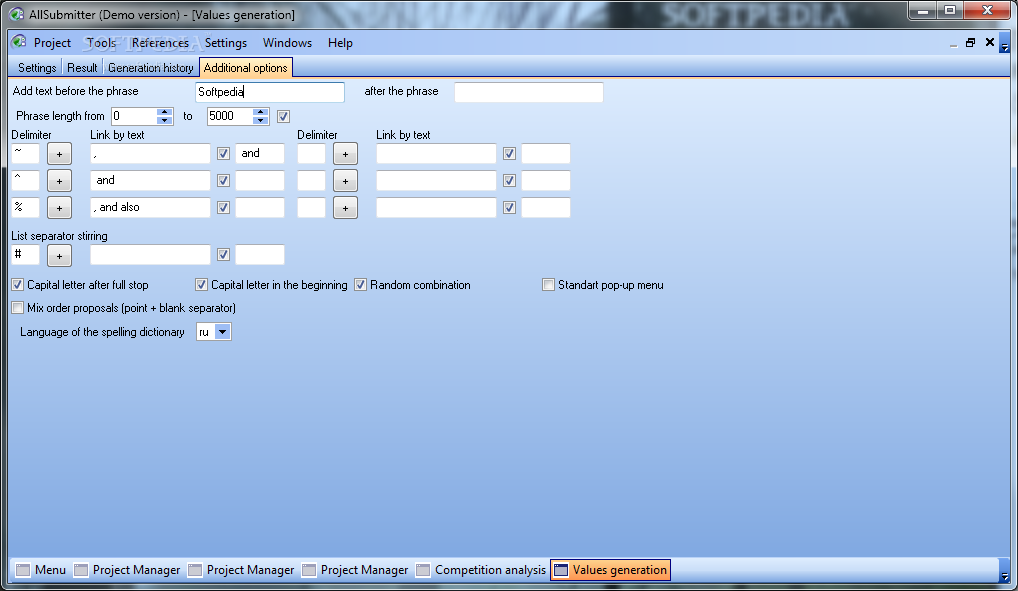Click the Competition analysis window icon
The height and width of the screenshot is (591, 1018).
(423, 570)
